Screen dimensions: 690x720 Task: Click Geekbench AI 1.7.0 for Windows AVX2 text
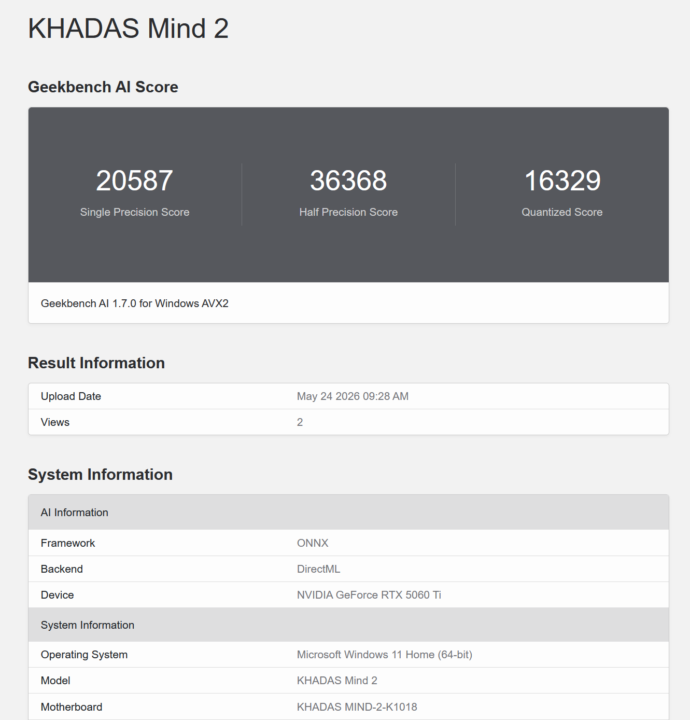135,304
